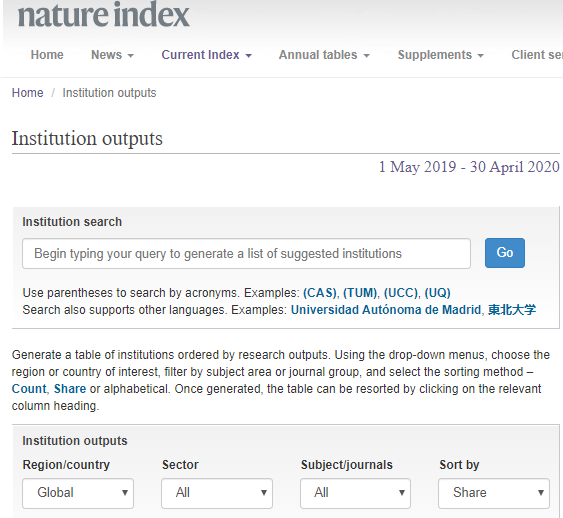Open the Share definition link

coord(70,389)
